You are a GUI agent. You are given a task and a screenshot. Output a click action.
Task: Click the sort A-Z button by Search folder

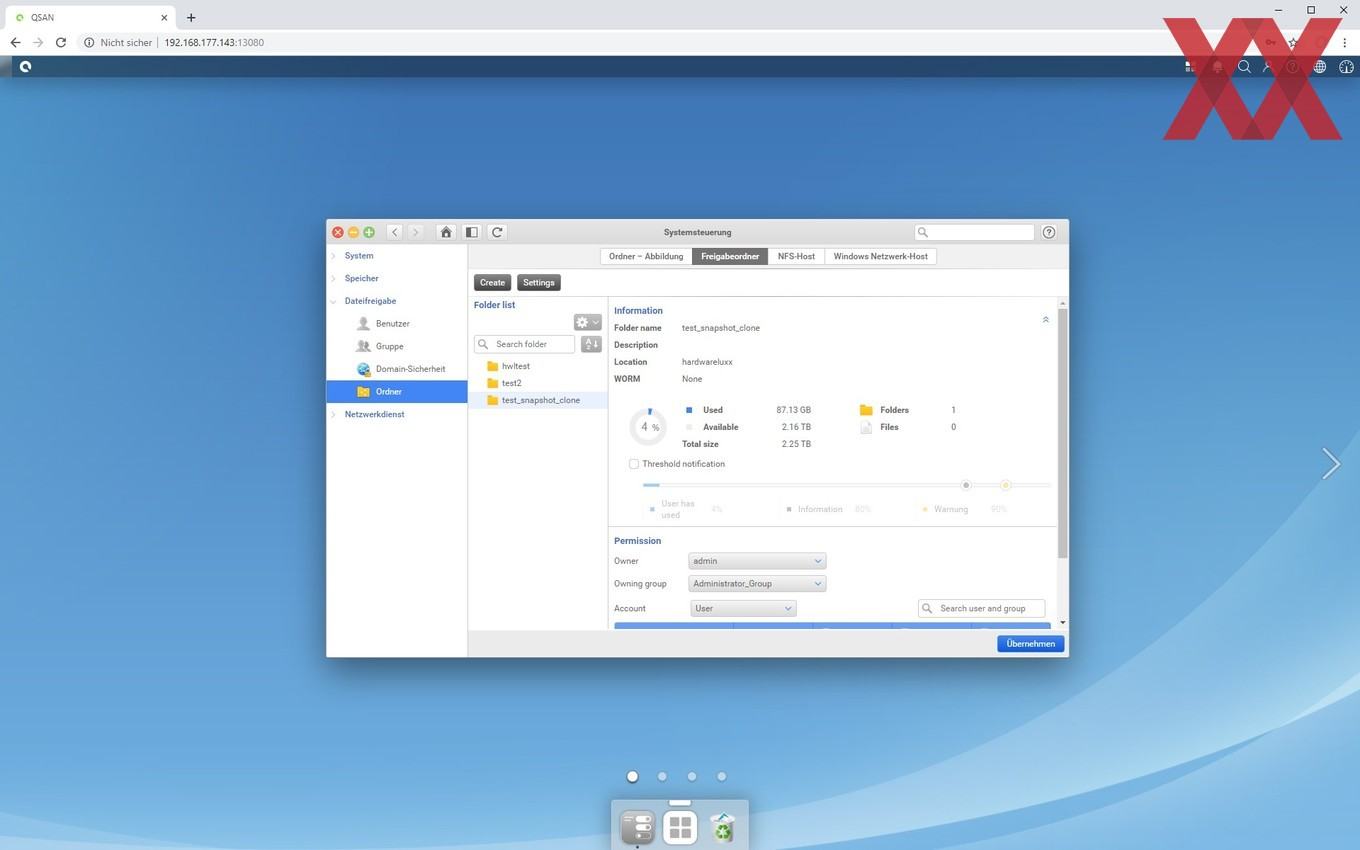coord(591,344)
